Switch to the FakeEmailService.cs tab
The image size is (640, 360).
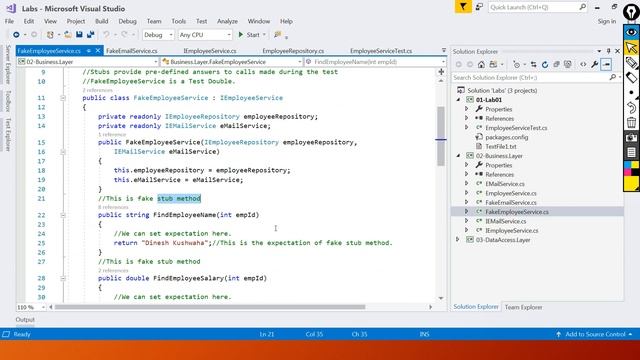[x=131, y=51]
